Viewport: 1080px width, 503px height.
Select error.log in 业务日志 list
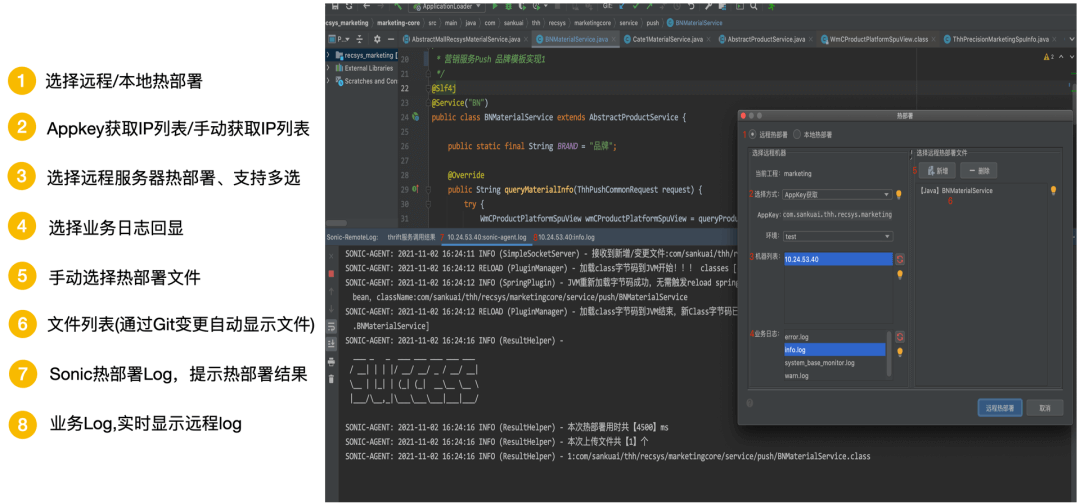pos(835,336)
